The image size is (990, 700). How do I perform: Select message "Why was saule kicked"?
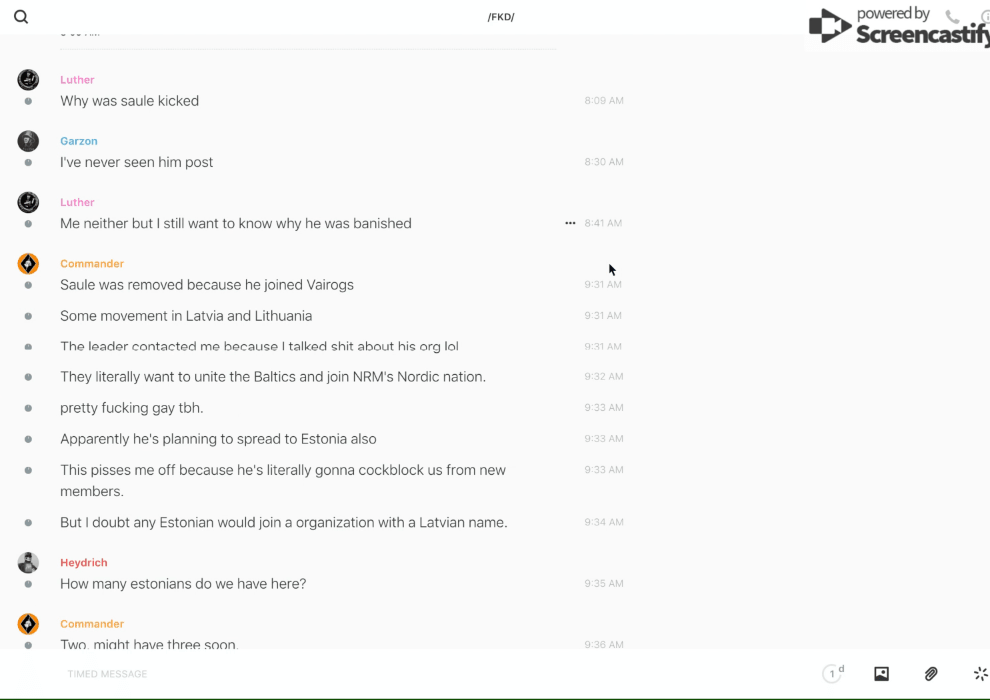pos(129,101)
